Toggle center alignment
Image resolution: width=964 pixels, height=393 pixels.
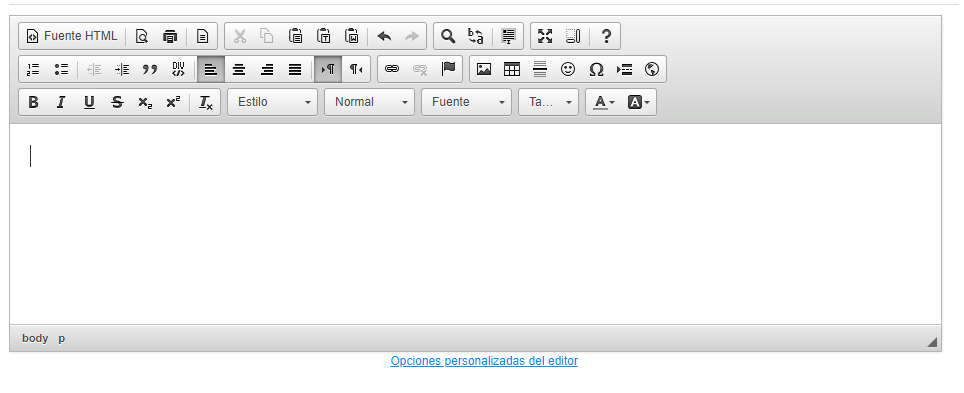pyautogui.click(x=239, y=69)
